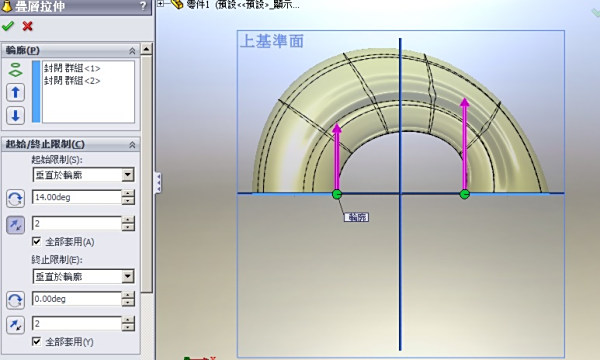This screenshot has width=600, height=360.
Task: Click the 14.00deg start angle field
Action: click(x=77, y=197)
